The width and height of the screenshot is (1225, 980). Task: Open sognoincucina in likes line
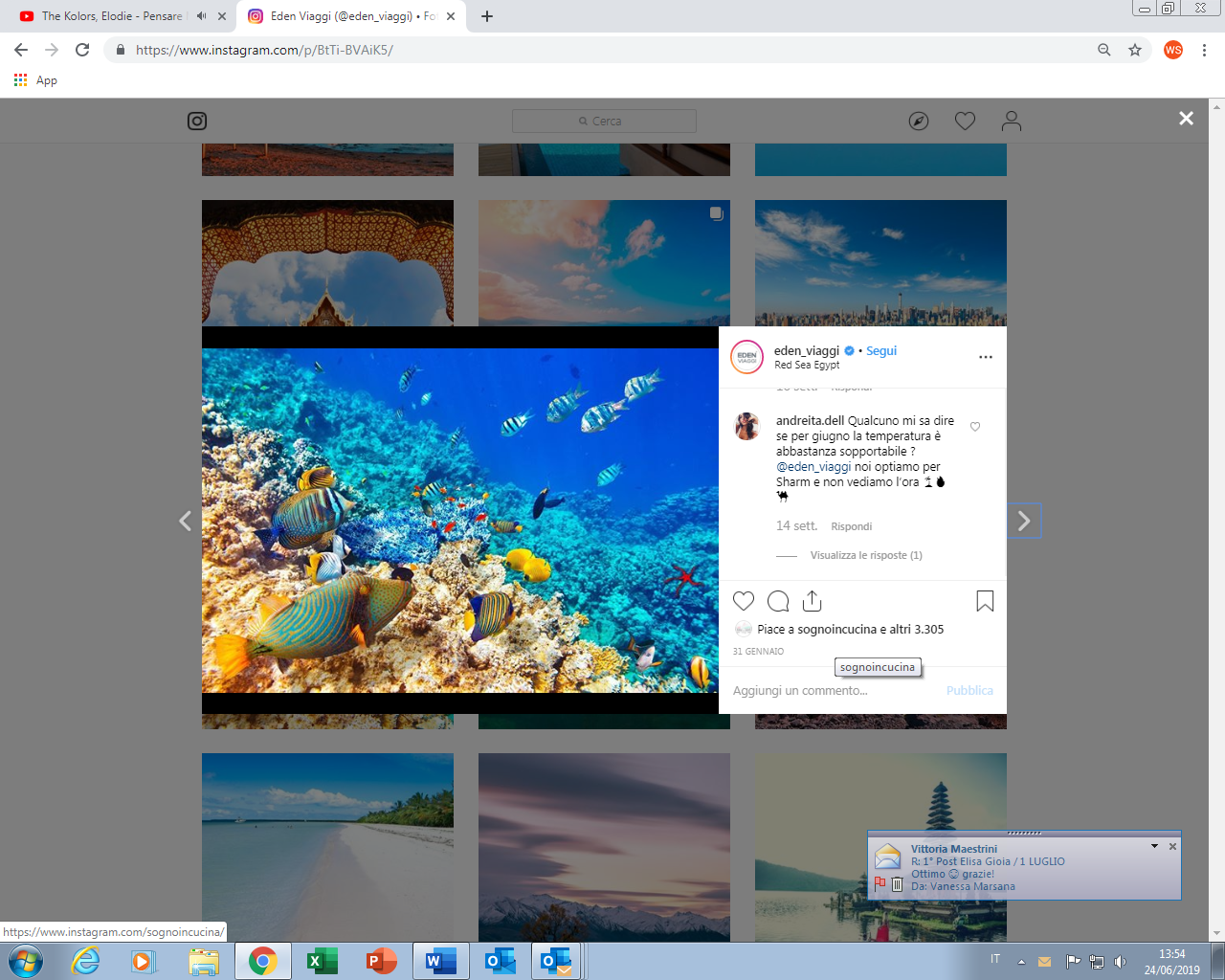(x=837, y=629)
